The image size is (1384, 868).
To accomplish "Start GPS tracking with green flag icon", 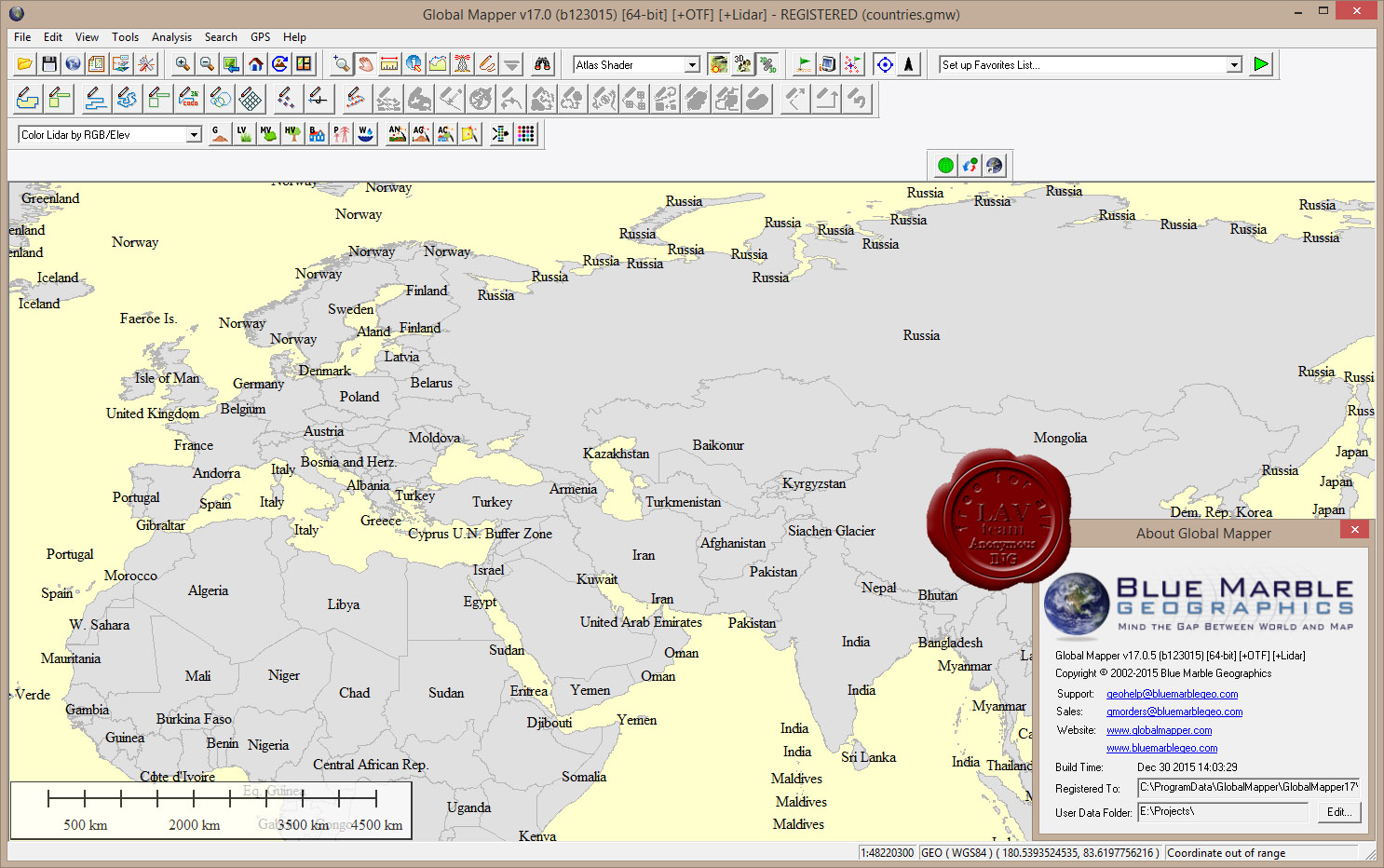I will (x=803, y=64).
